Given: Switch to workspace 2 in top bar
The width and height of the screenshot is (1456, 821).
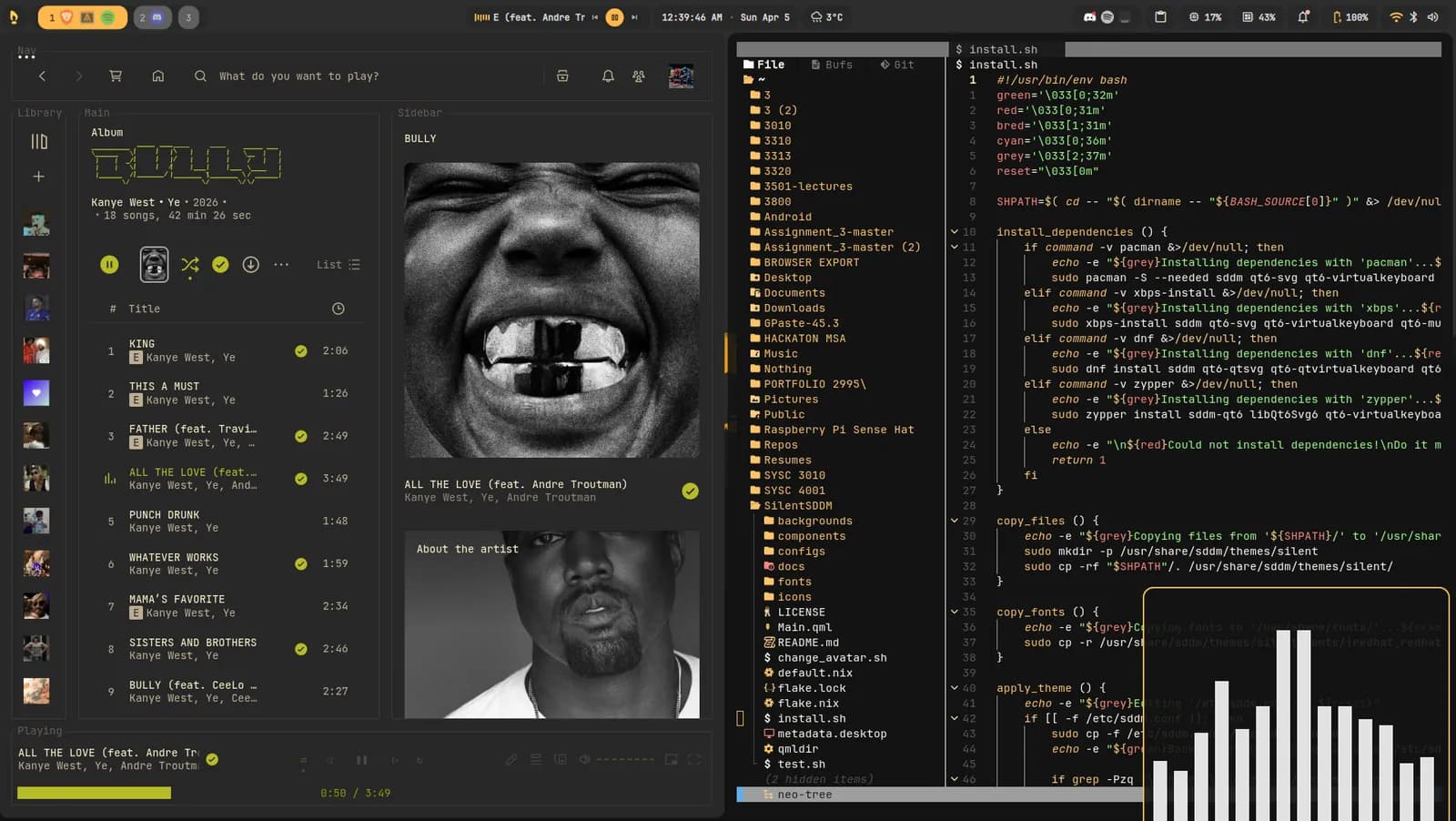Looking at the screenshot, I should (152, 17).
